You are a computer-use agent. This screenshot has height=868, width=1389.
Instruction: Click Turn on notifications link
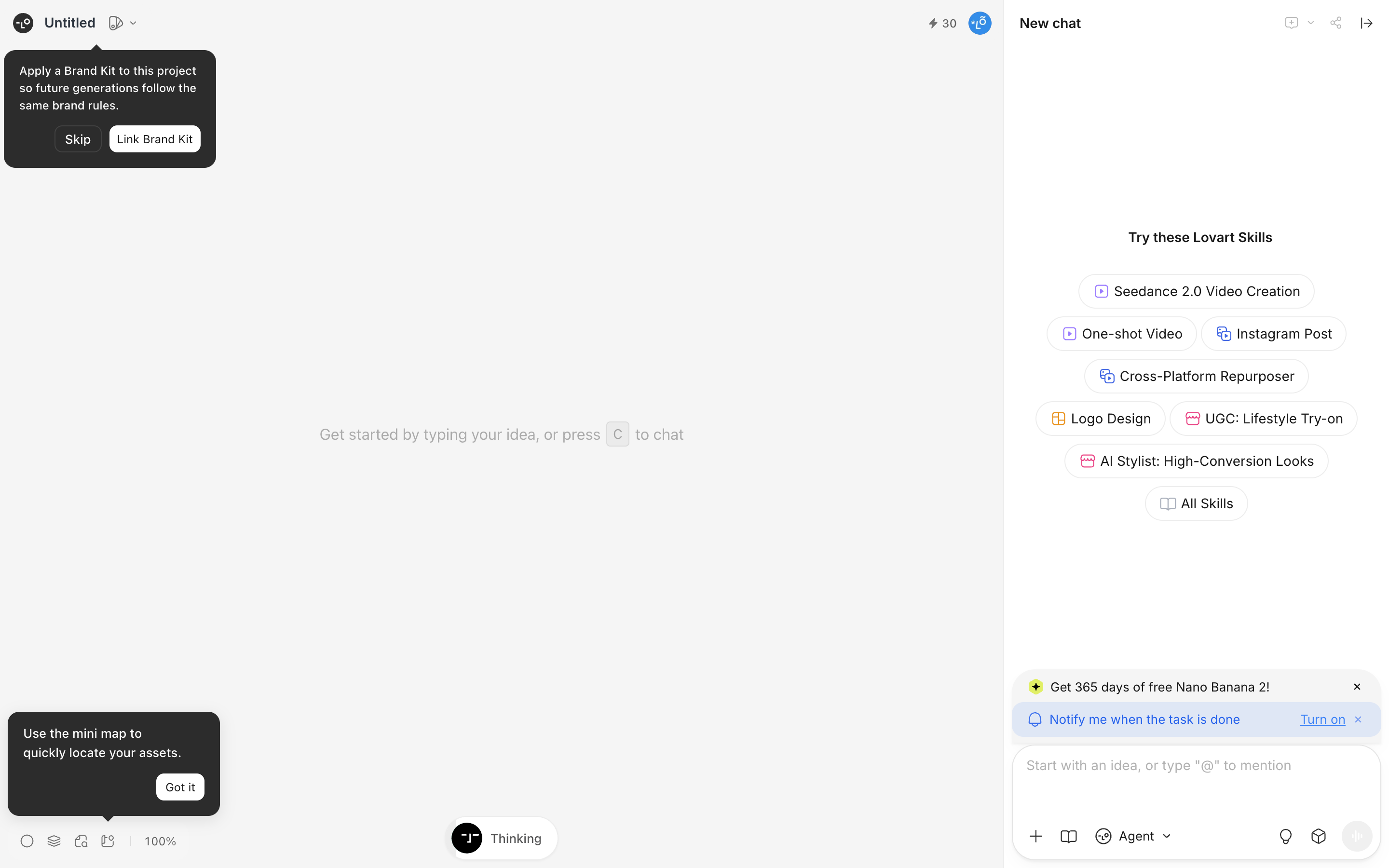(x=1322, y=719)
